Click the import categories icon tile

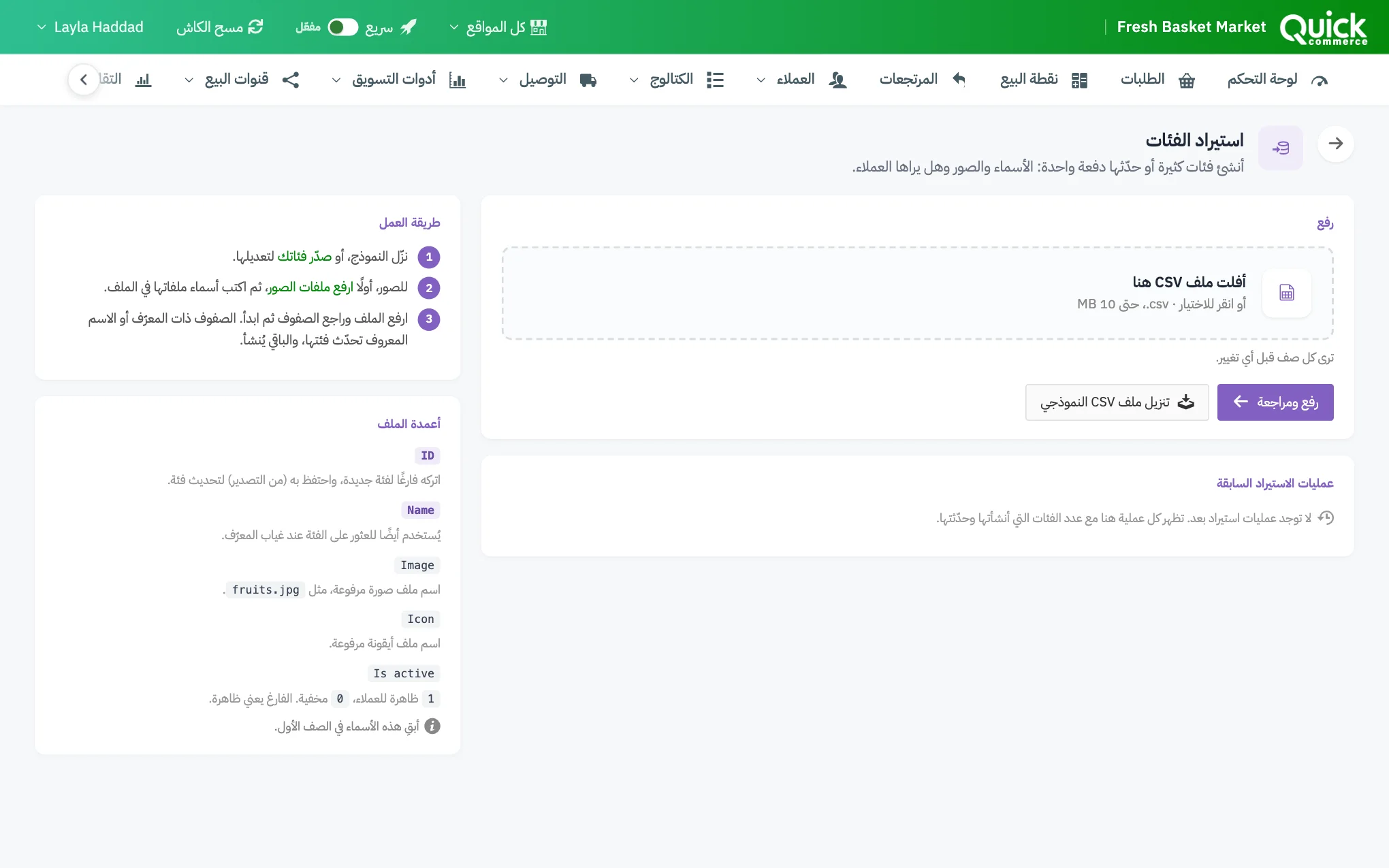tap(1281, 148)
